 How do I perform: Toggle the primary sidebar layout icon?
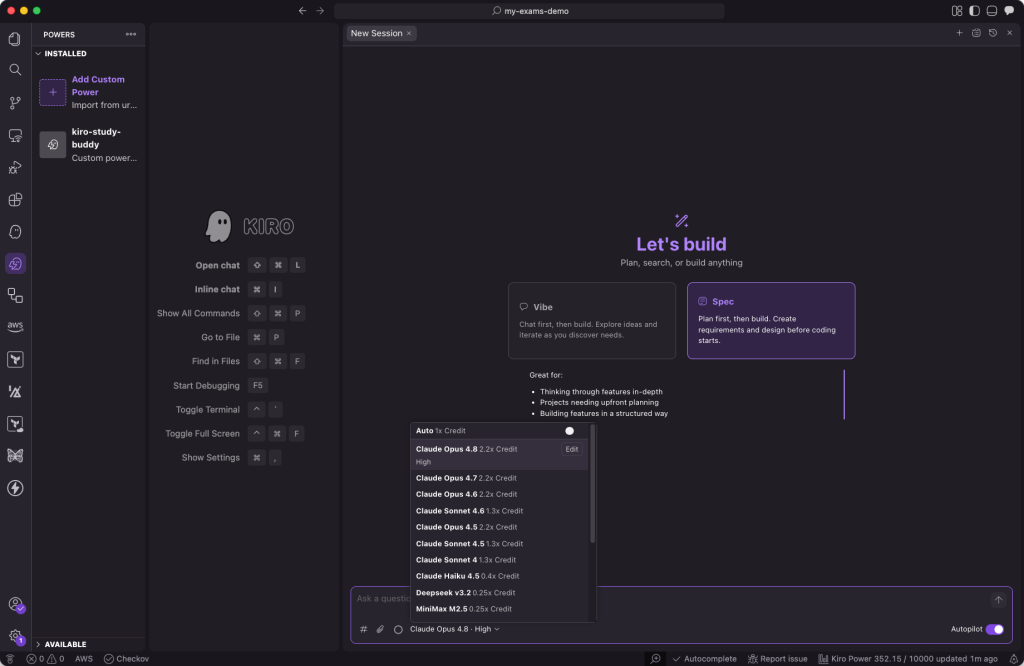coord(974,10)
